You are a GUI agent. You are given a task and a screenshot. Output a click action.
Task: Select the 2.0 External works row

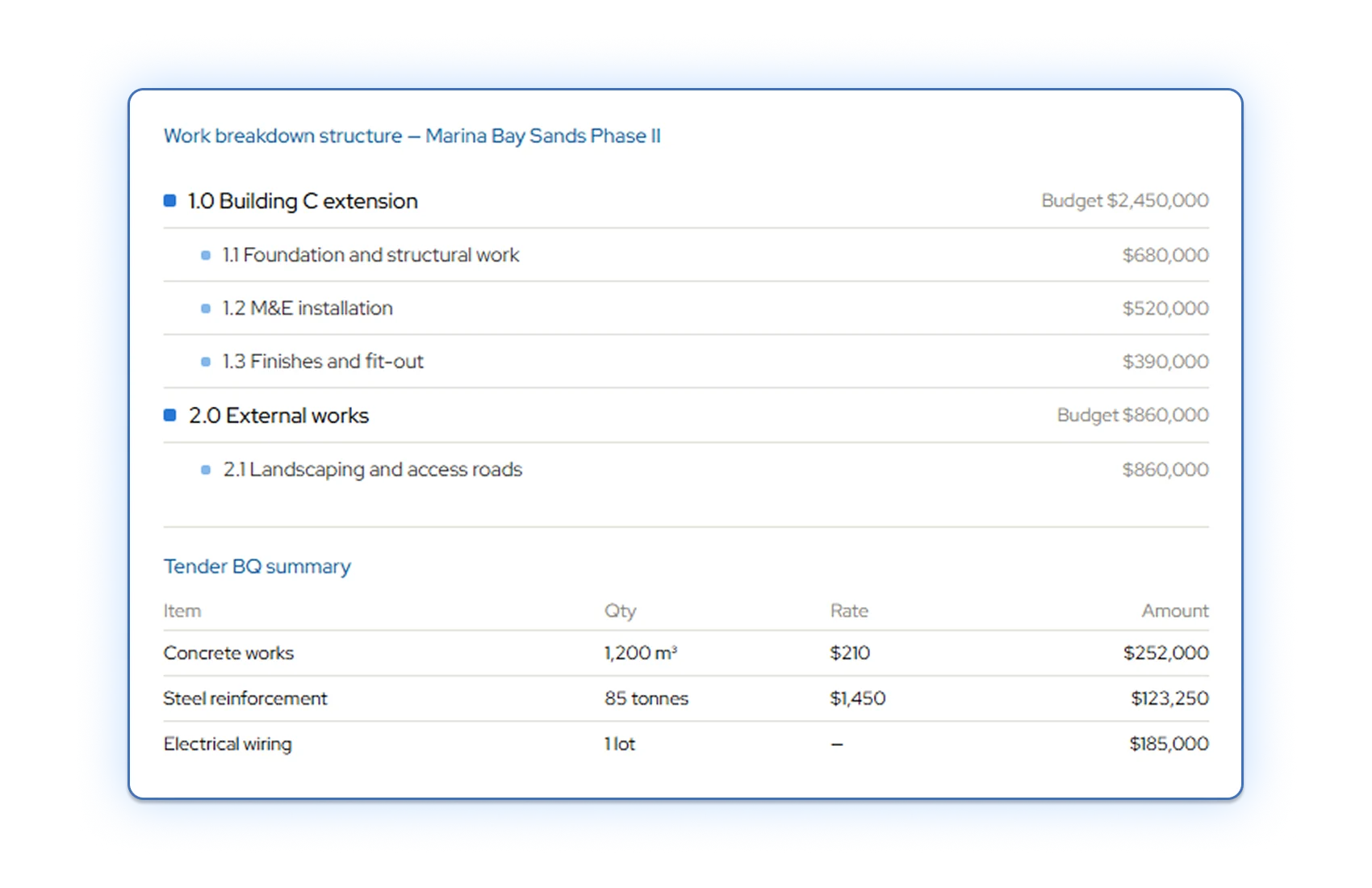pyautogui.click(x=686, y=416)
